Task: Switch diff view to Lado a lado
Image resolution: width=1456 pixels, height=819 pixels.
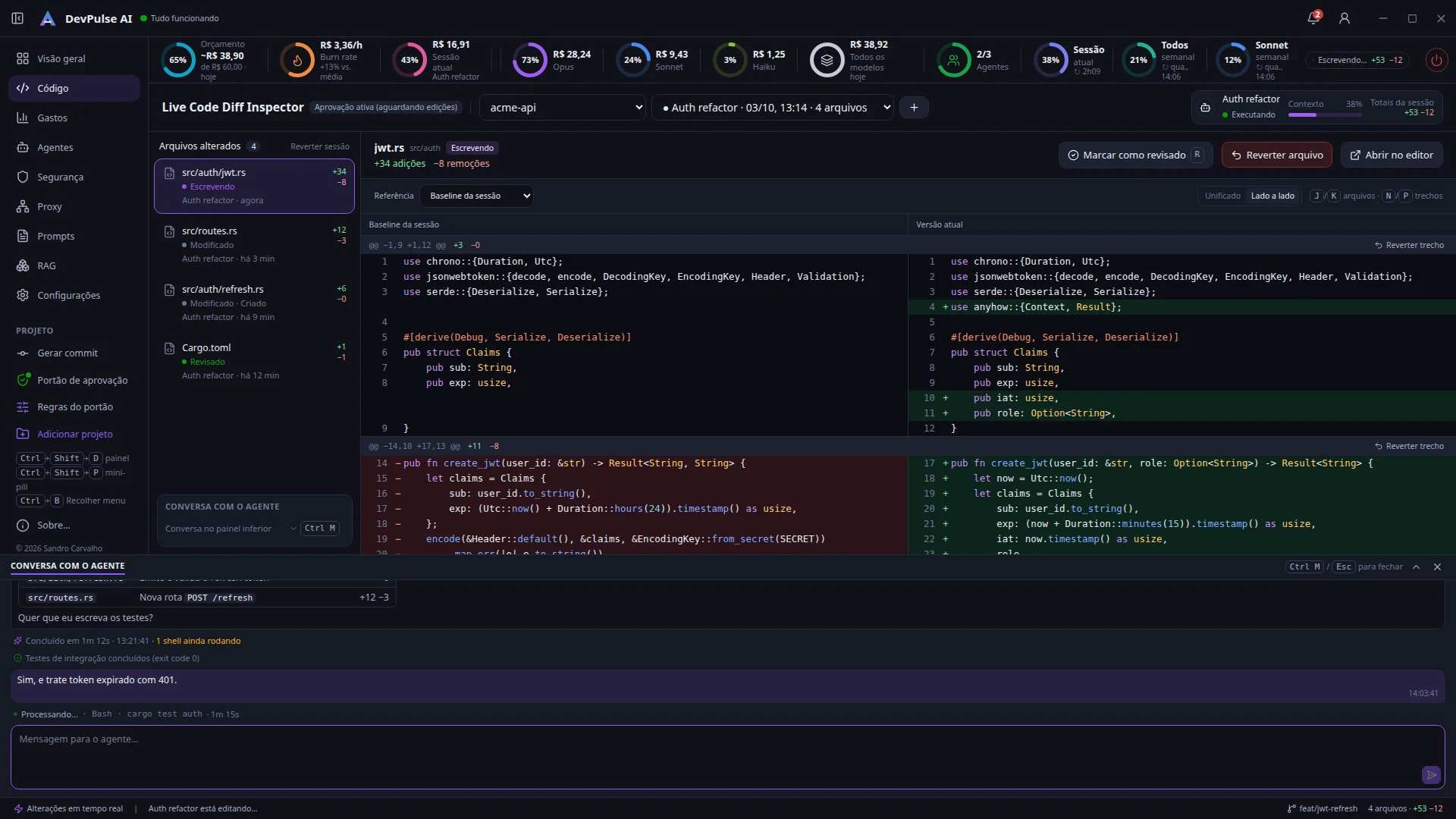Action: coord(1272,196)
